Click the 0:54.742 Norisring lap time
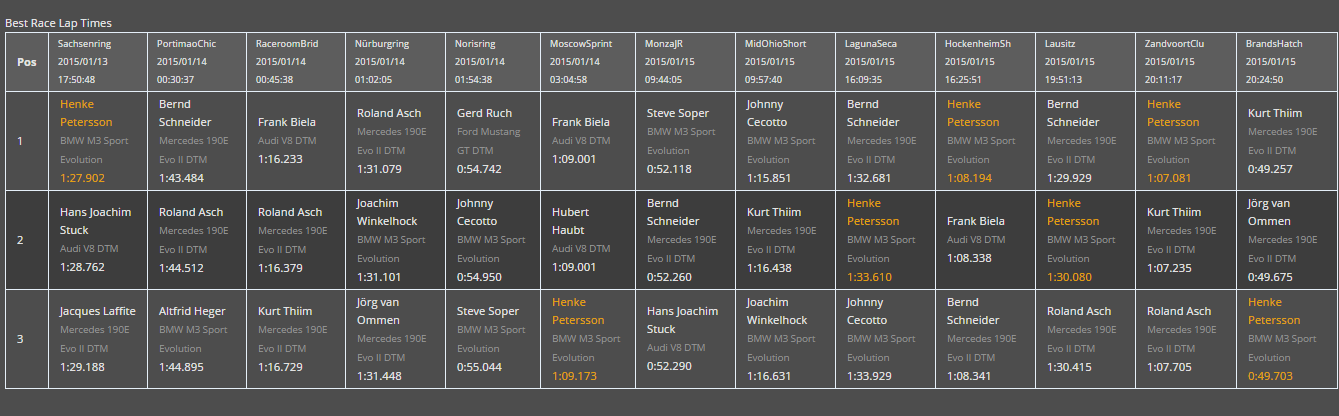The height and width of the screenshot is (416, 1339). [x=479, y=169]
